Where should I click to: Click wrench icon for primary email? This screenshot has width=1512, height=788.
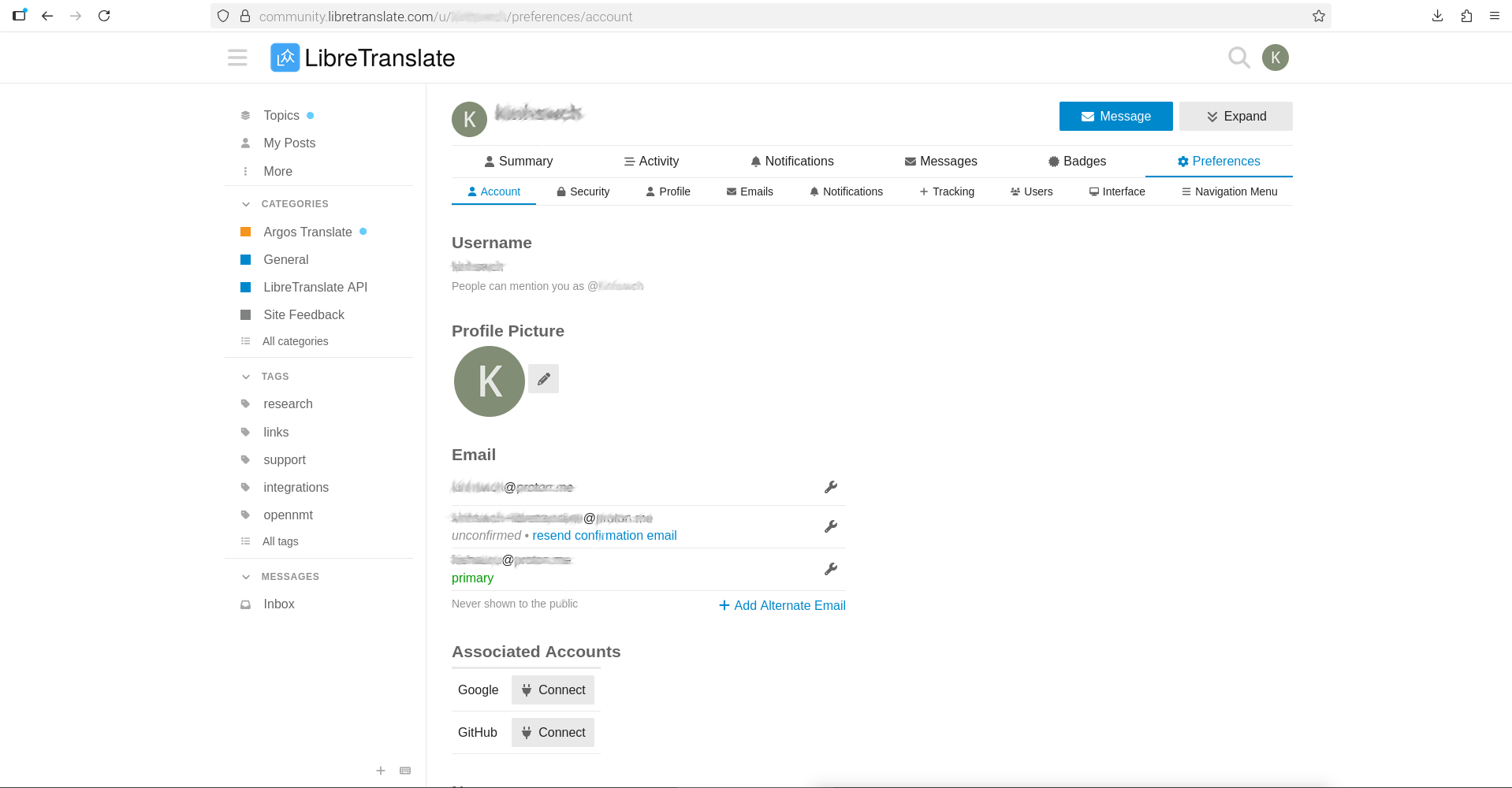pyautogui.click(x=830, y=569)
